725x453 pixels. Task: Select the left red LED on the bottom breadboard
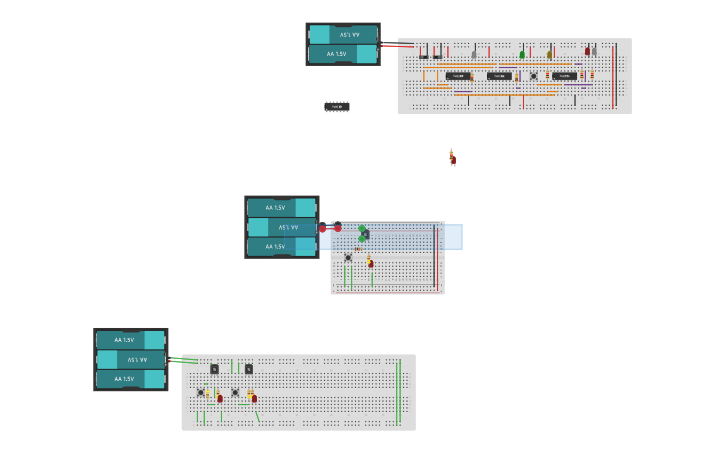pyautogui.click(x=220, y=398)
